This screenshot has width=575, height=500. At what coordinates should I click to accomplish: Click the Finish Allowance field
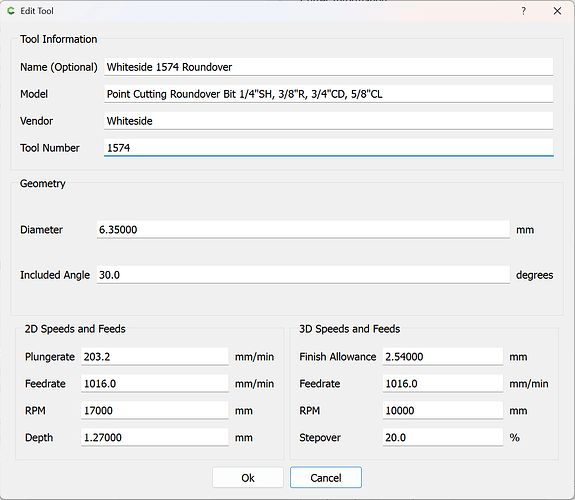point(443,357)
